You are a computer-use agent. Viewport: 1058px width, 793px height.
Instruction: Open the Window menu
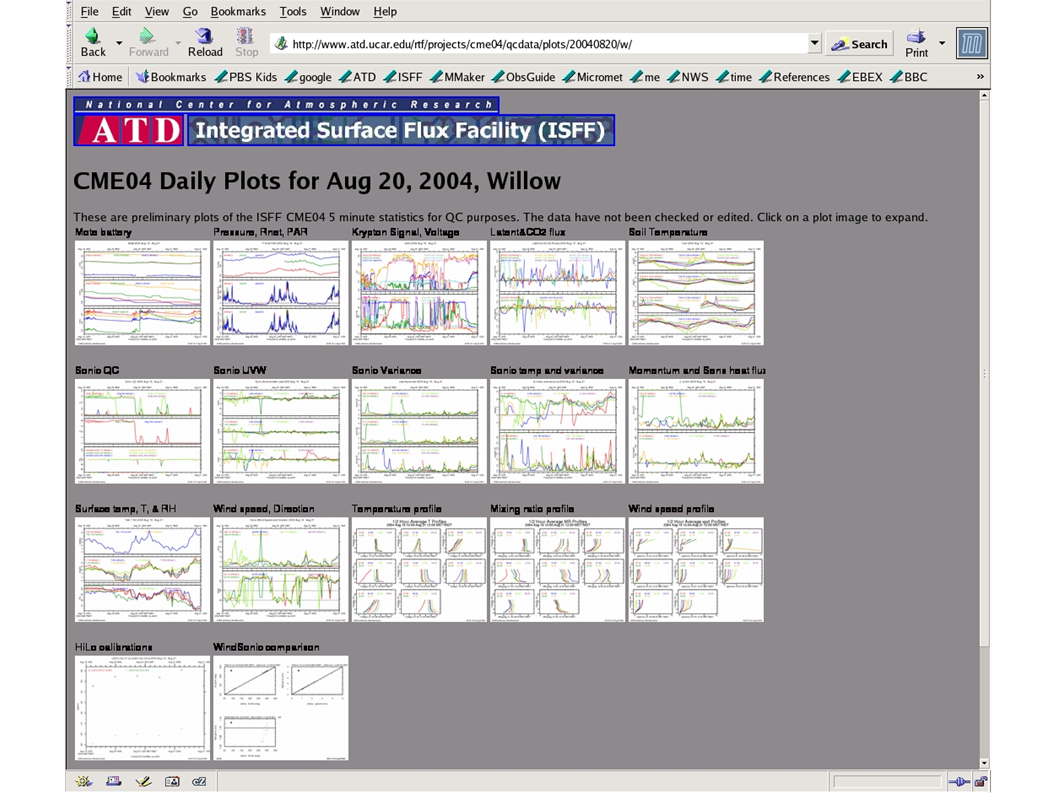(339, 11)
